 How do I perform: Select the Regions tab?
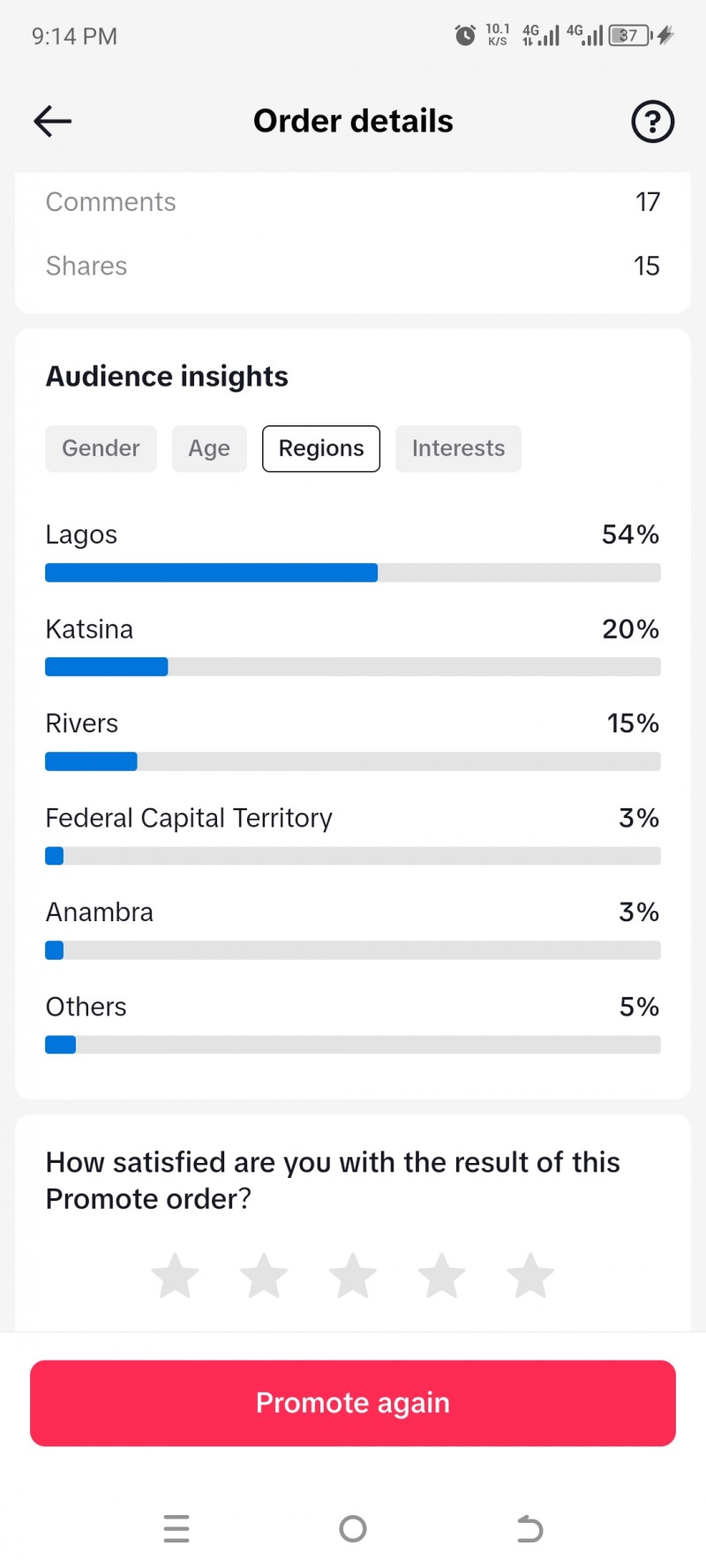pos(321,448)
